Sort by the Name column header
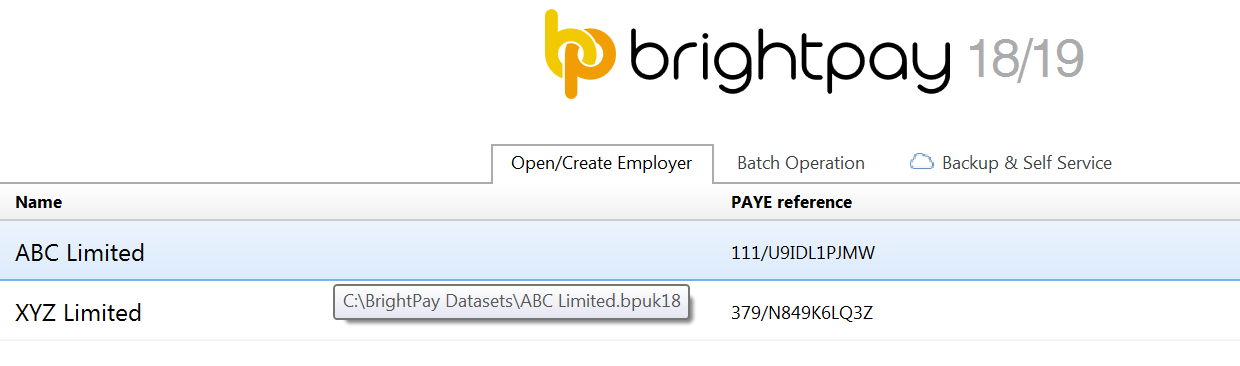 coord(39,202)
